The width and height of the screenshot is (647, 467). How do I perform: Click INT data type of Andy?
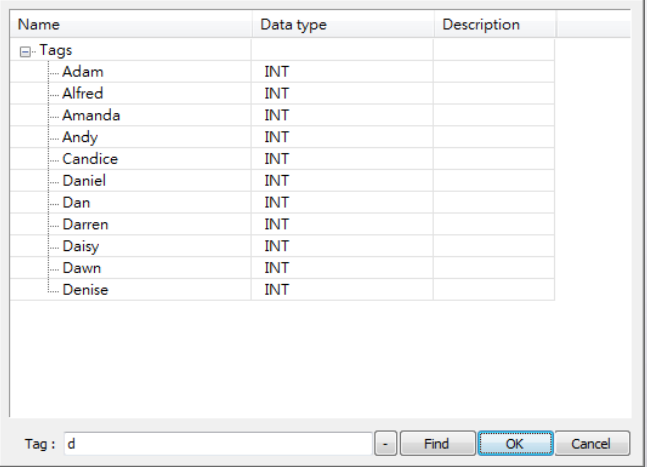point(276,137)
